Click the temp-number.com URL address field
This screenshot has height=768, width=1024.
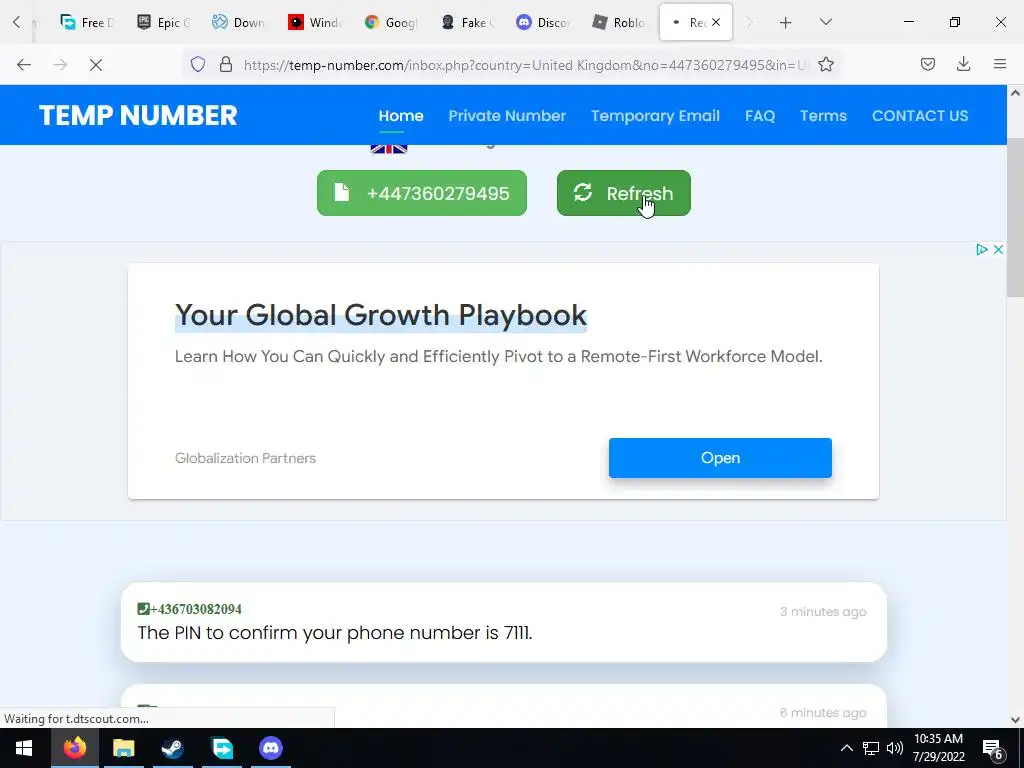pyautogui.click(x=526, y=65)
